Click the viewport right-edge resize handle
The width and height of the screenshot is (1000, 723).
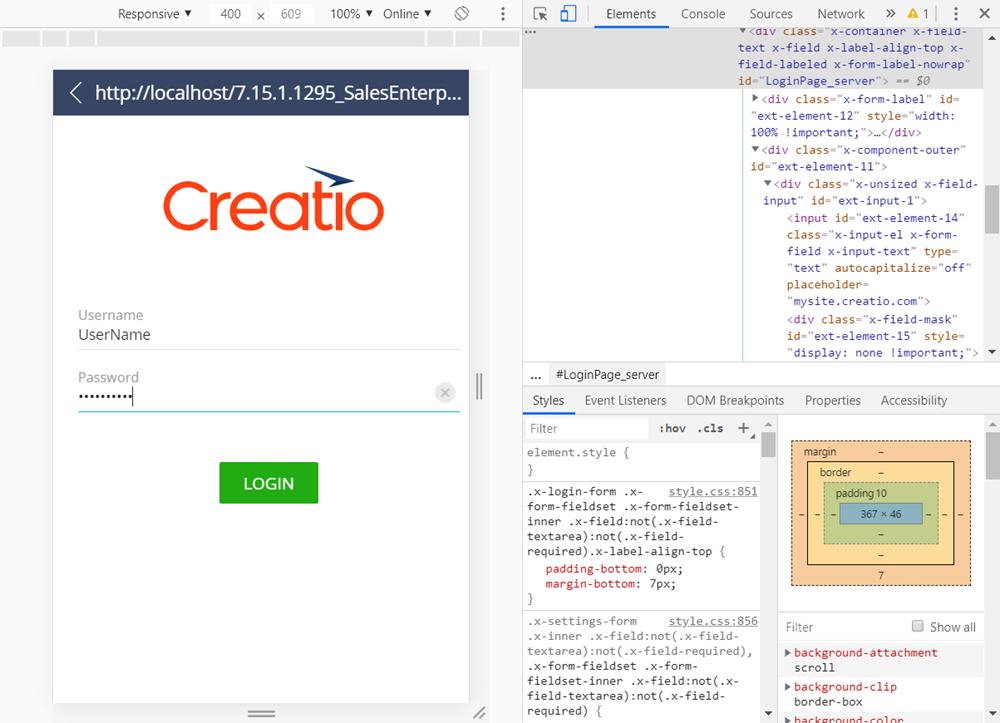tap(479, 386)
